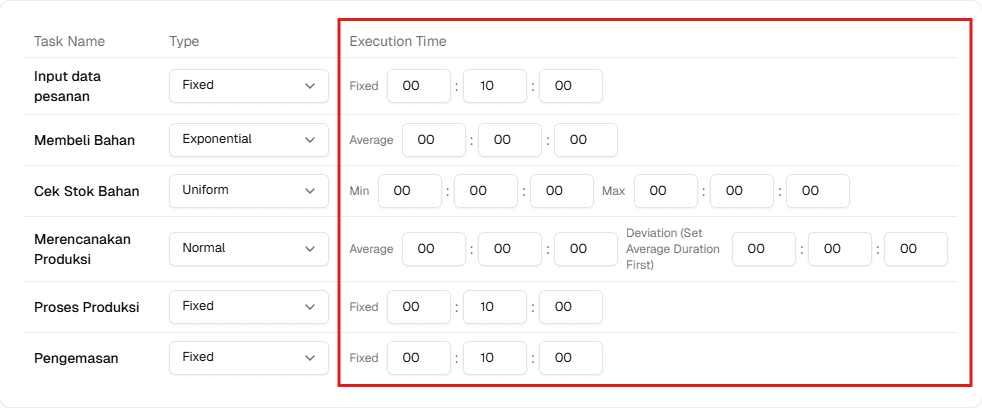The image size is (982, 408).
Task: Open Type dropdown for Merencanakan Produksi
Action: click(x=248, y=248)
